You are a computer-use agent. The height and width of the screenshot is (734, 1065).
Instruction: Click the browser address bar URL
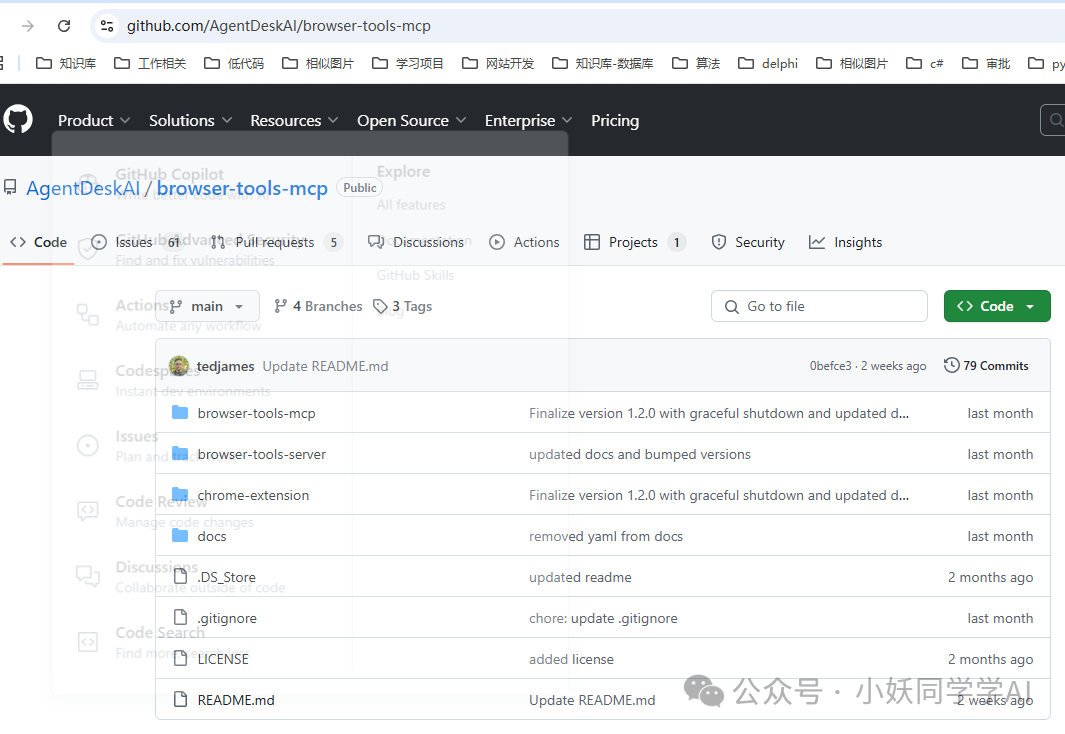click(x=278, y=26)
